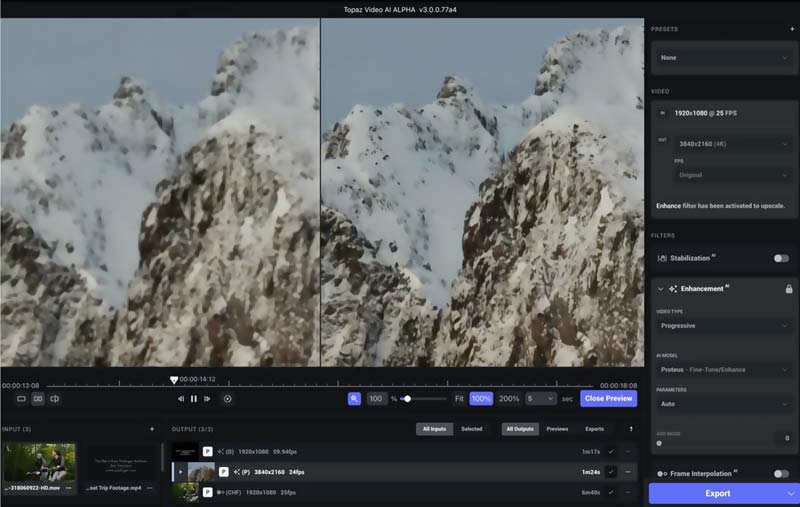Add a new input with plus icon
The width and height of the screenshot is (800, 507).
[x=152, y=429]
